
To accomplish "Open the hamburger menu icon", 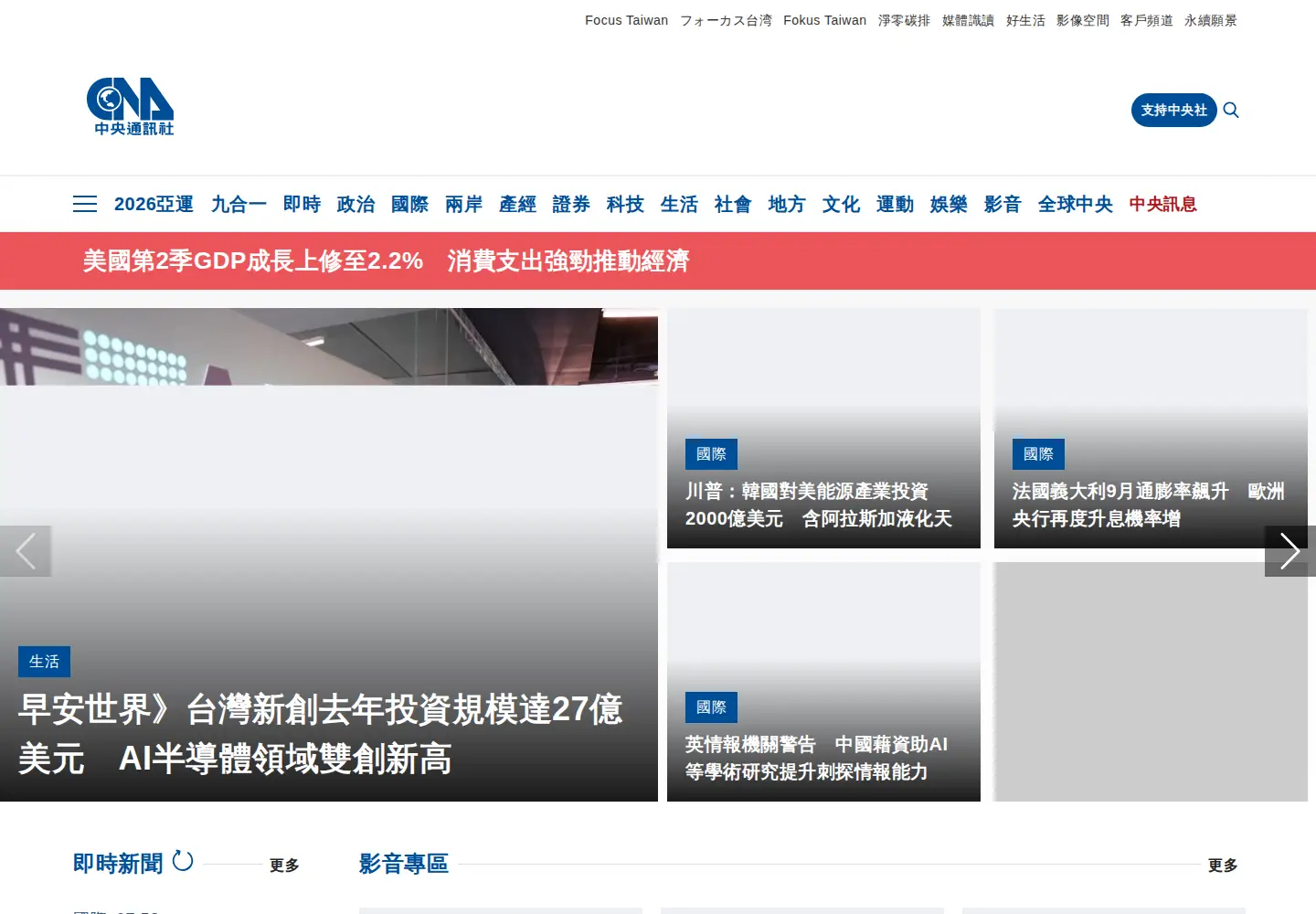I will [85, 204].
